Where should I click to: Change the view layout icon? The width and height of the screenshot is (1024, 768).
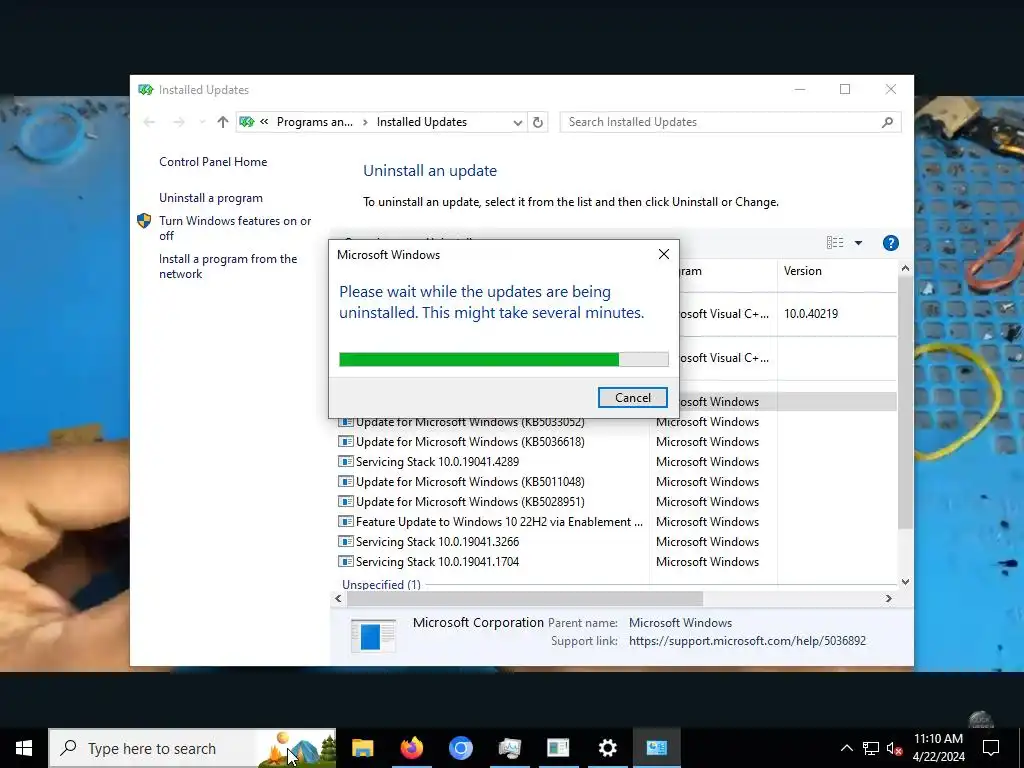point(835,243)
